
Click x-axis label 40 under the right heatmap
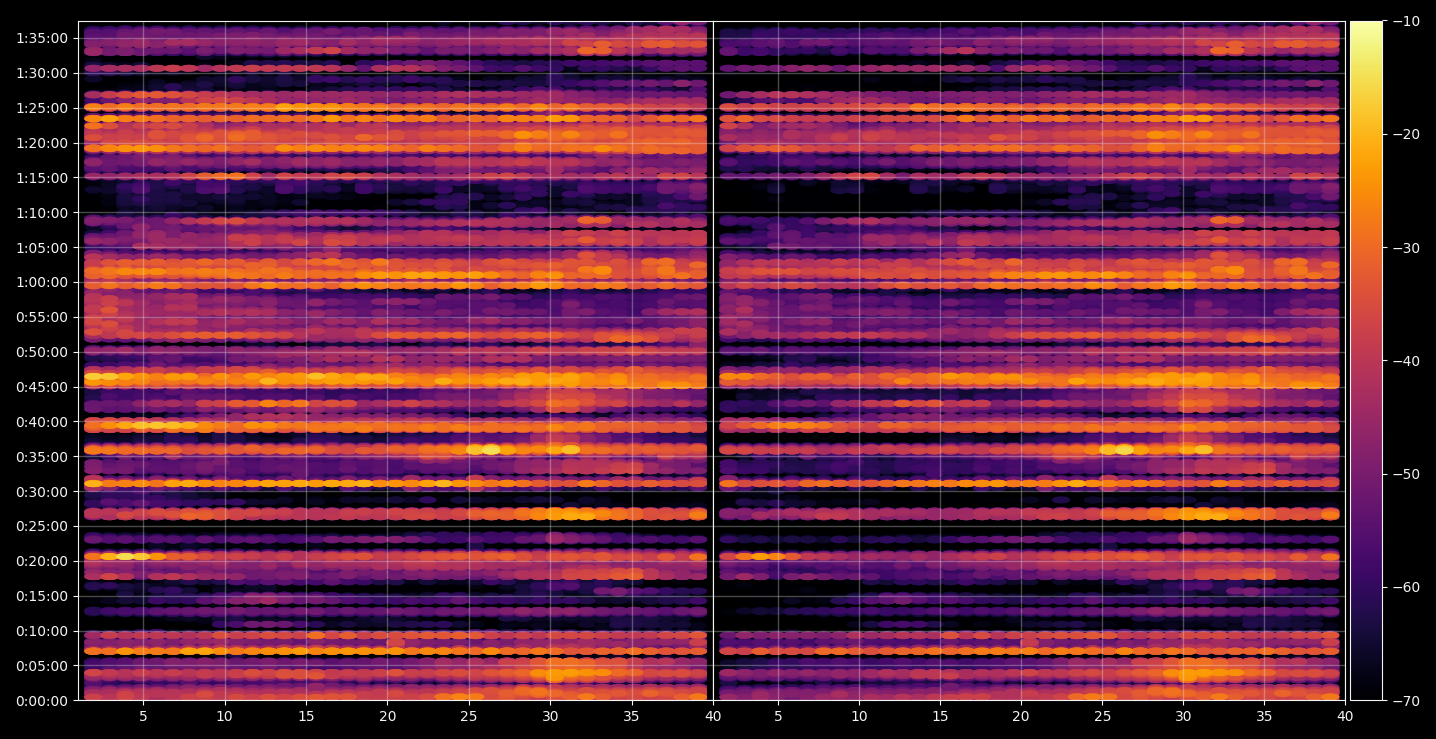point(1346,716)
